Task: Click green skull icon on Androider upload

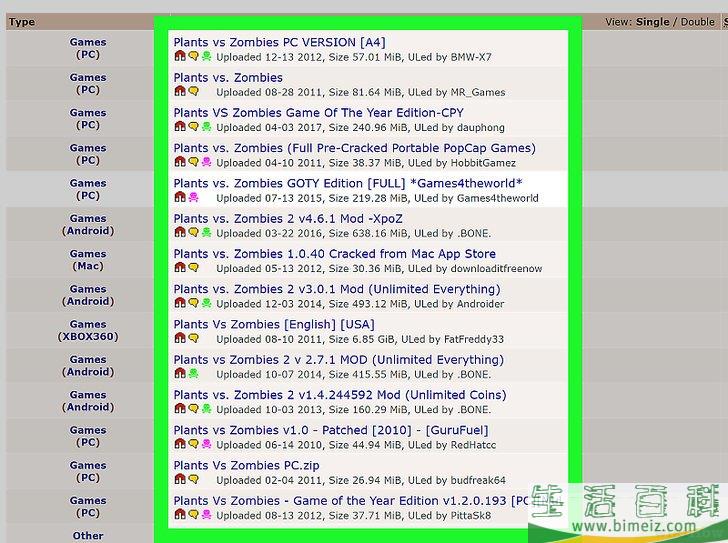Action: (x=207, y=303)
